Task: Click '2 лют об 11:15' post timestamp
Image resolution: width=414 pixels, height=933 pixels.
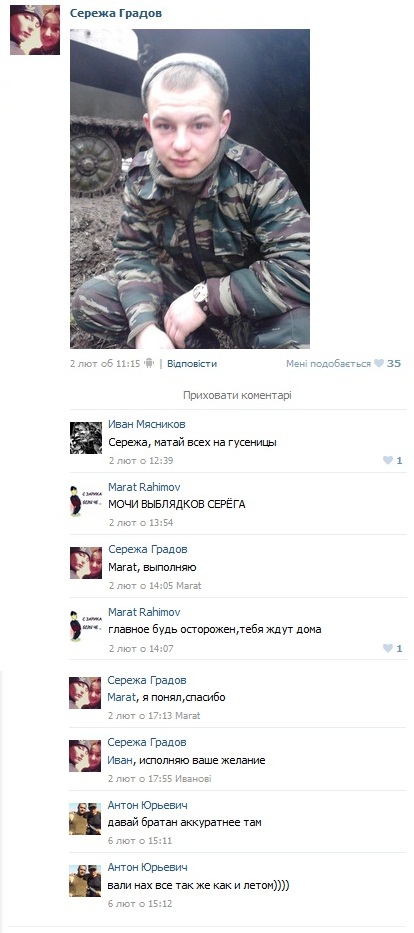Action: 105,364
